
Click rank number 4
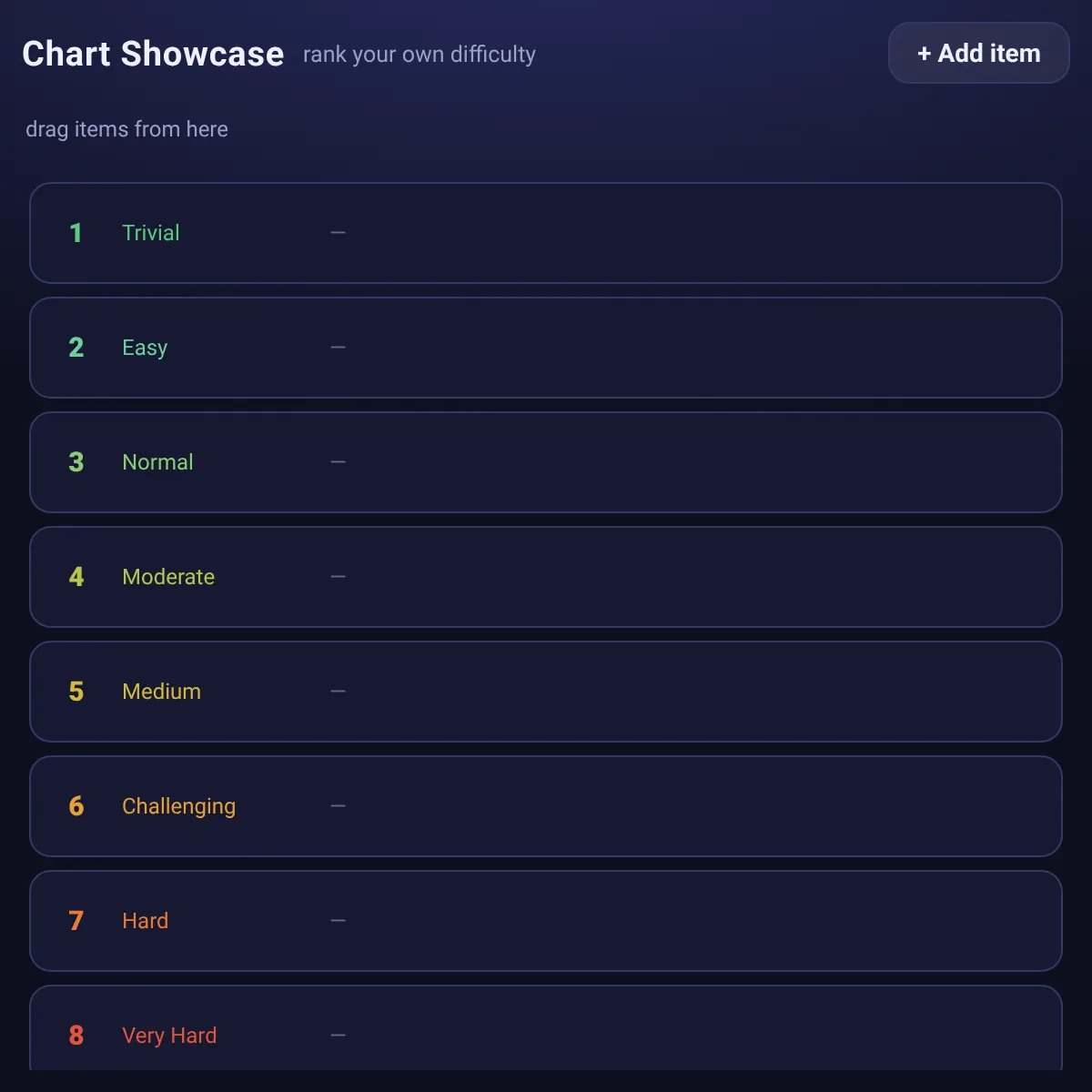76,577
